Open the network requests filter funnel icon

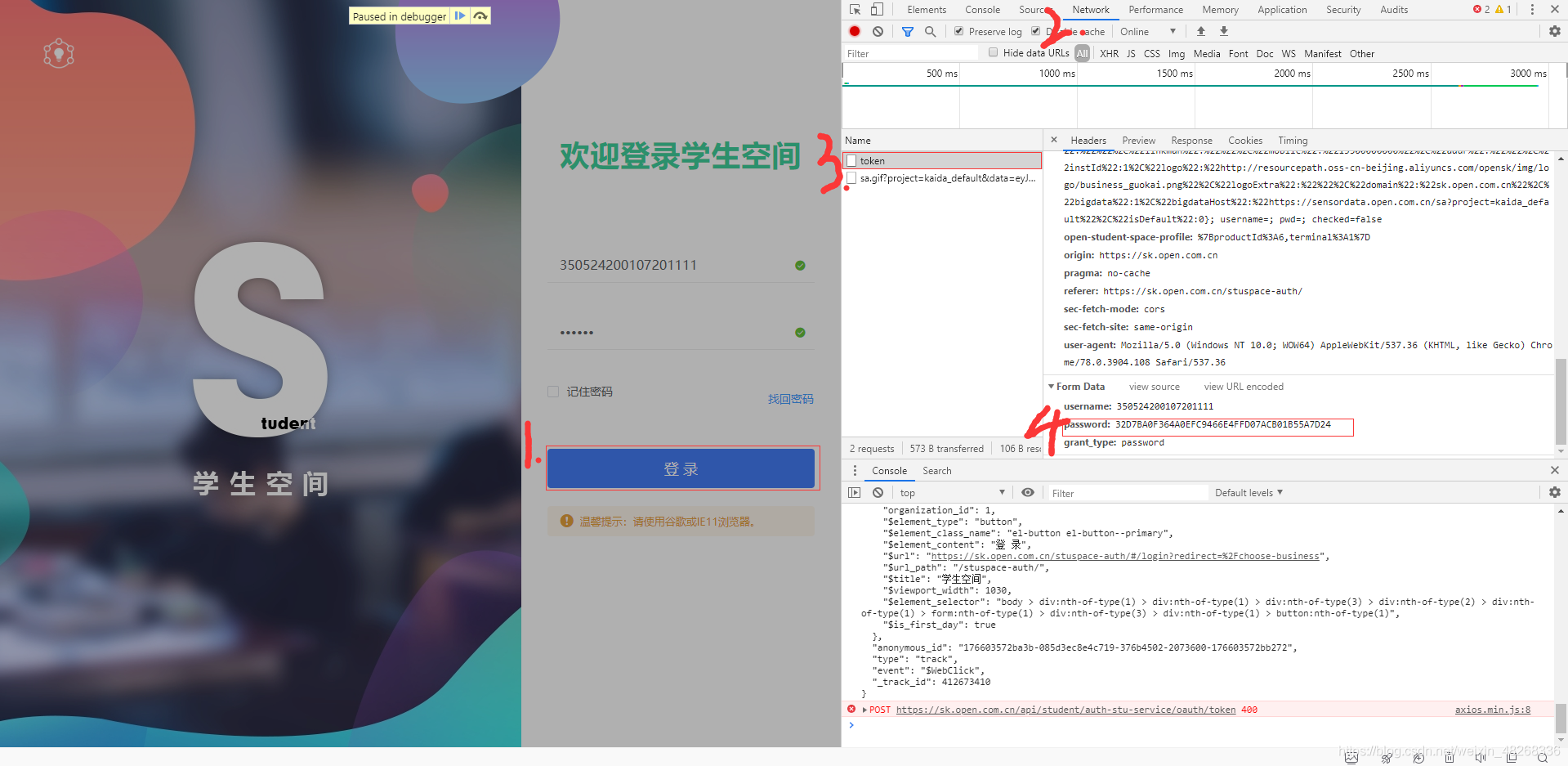907,31
